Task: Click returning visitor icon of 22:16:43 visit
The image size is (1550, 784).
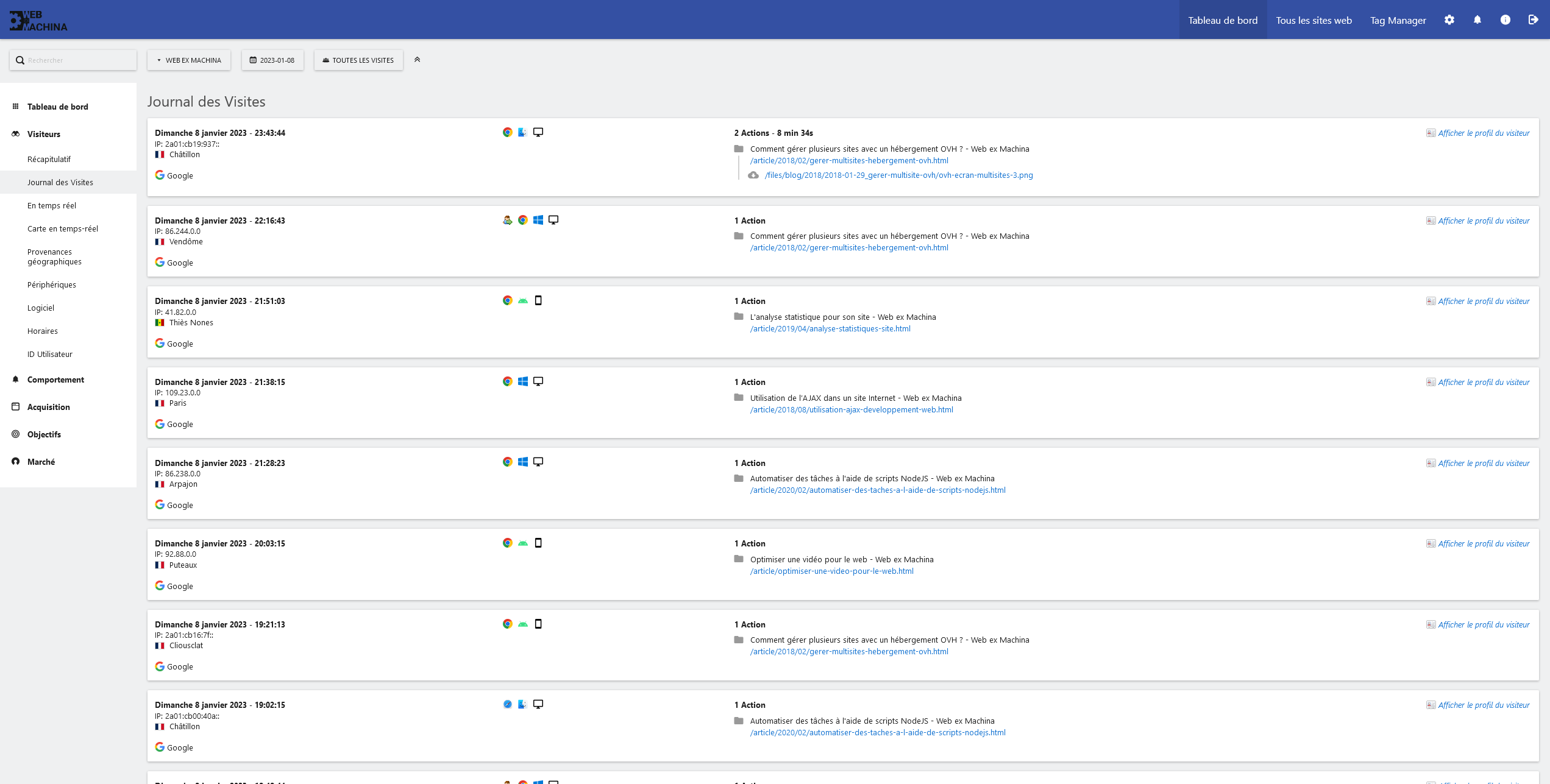Action: coord(507,220)
